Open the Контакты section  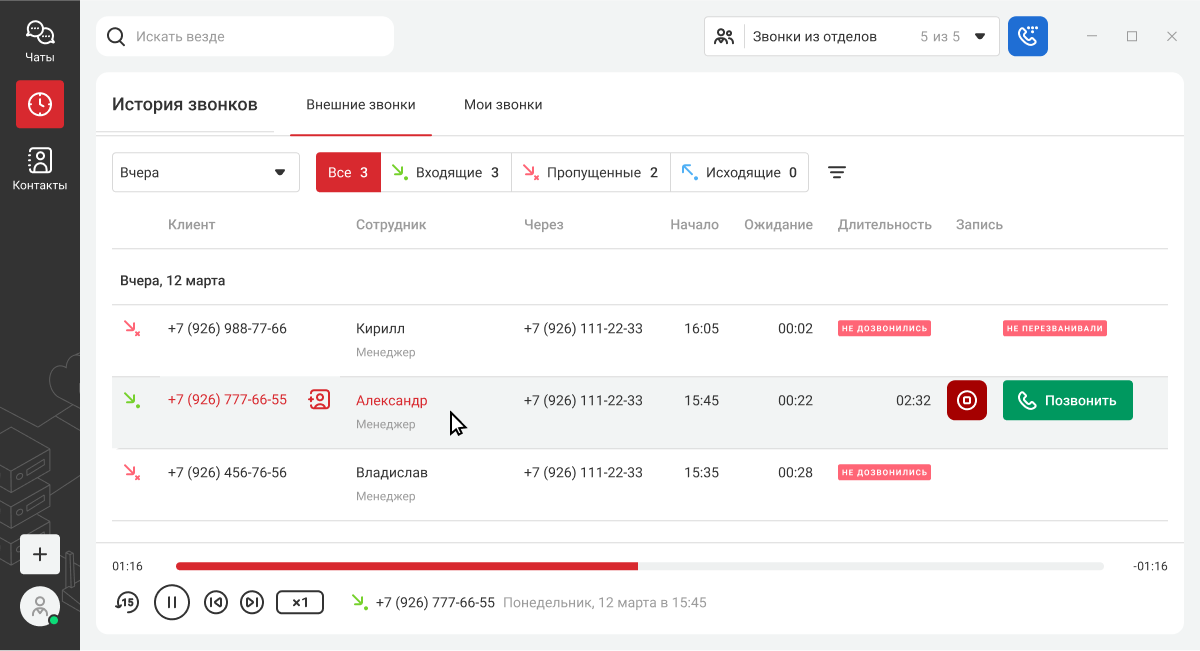pos(40,169)
